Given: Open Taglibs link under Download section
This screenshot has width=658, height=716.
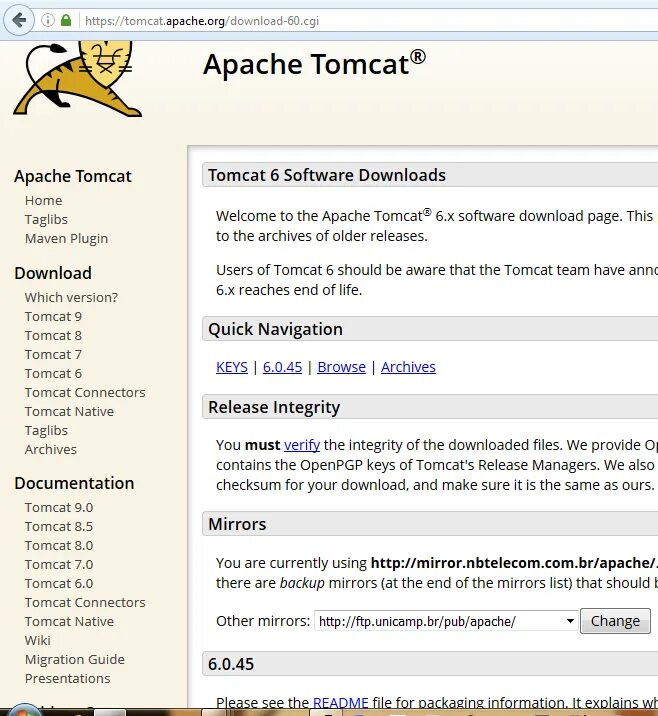Looking at the screenshot, I should coord(46,431).
